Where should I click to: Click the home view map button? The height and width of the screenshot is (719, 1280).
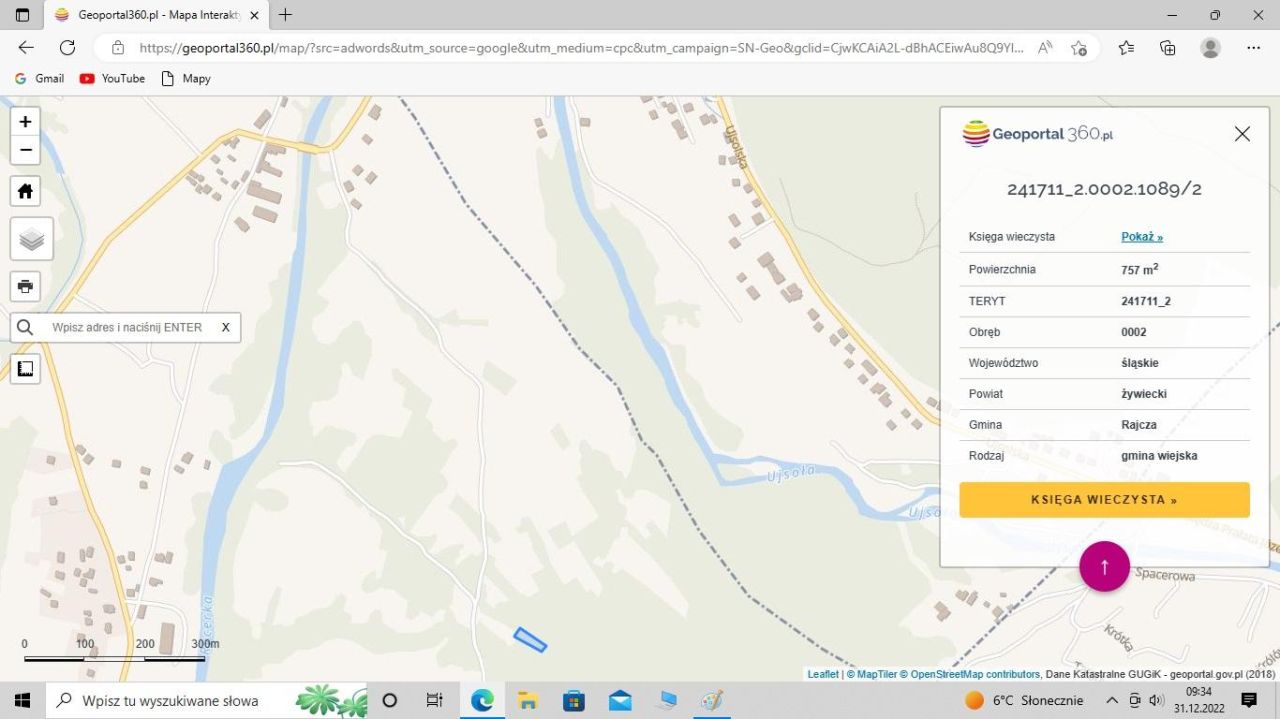coord(25,191)
